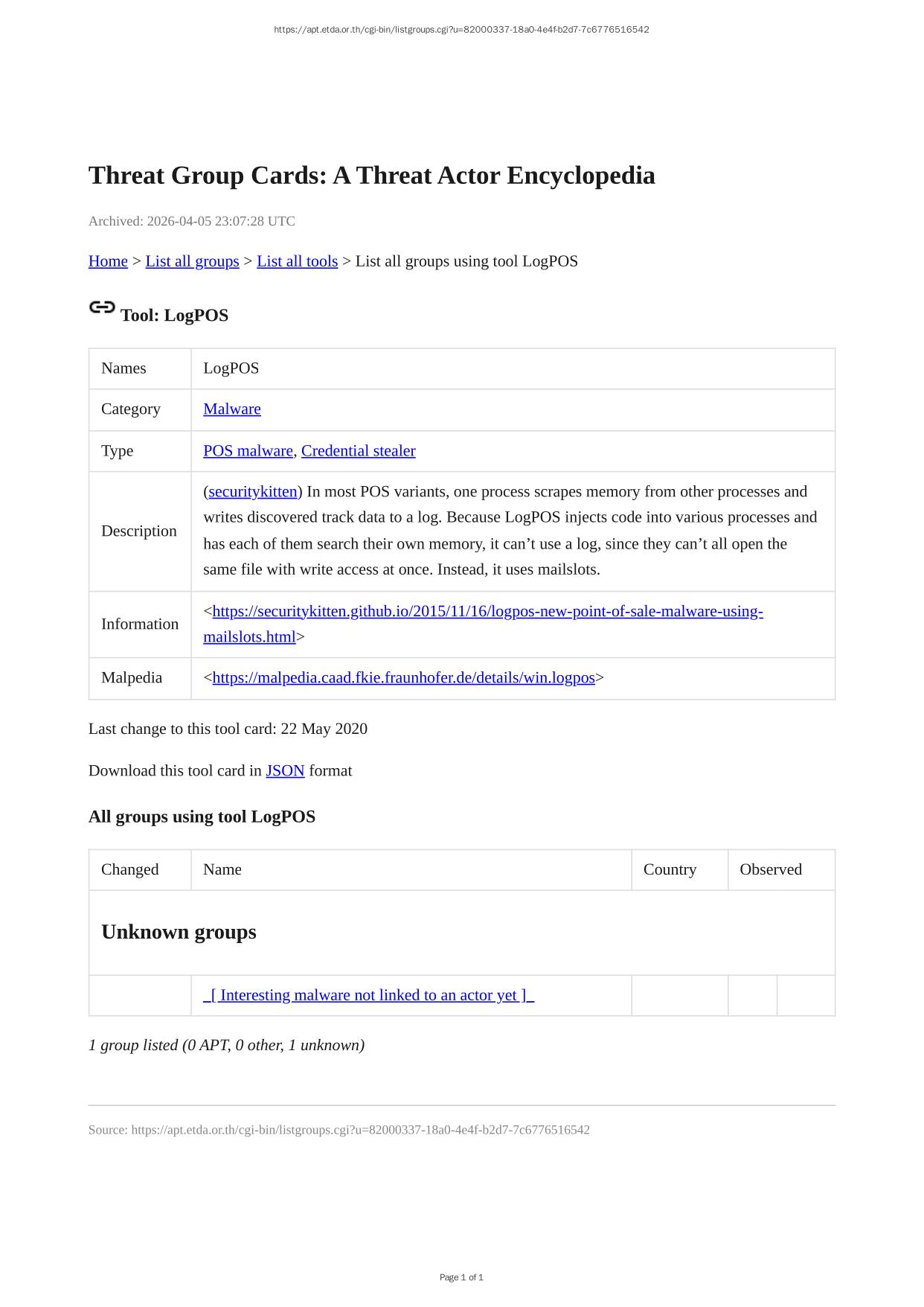Open the Malware category link

pos(231,409)
